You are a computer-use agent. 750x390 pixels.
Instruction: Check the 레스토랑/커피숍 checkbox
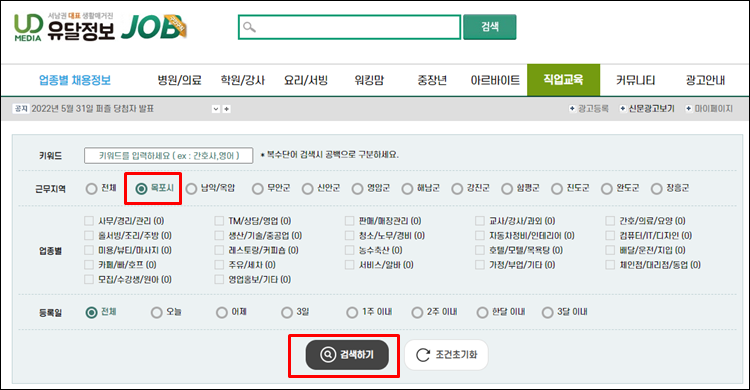[x=219, y=250]
